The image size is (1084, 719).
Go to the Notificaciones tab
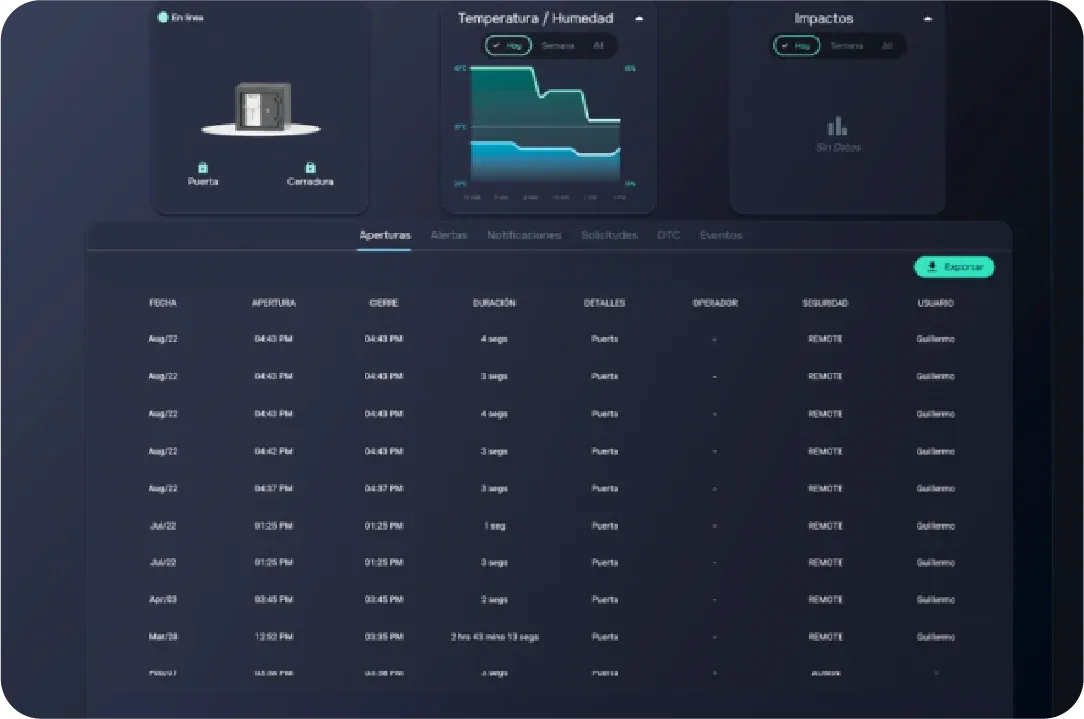(x=524, y=235)
